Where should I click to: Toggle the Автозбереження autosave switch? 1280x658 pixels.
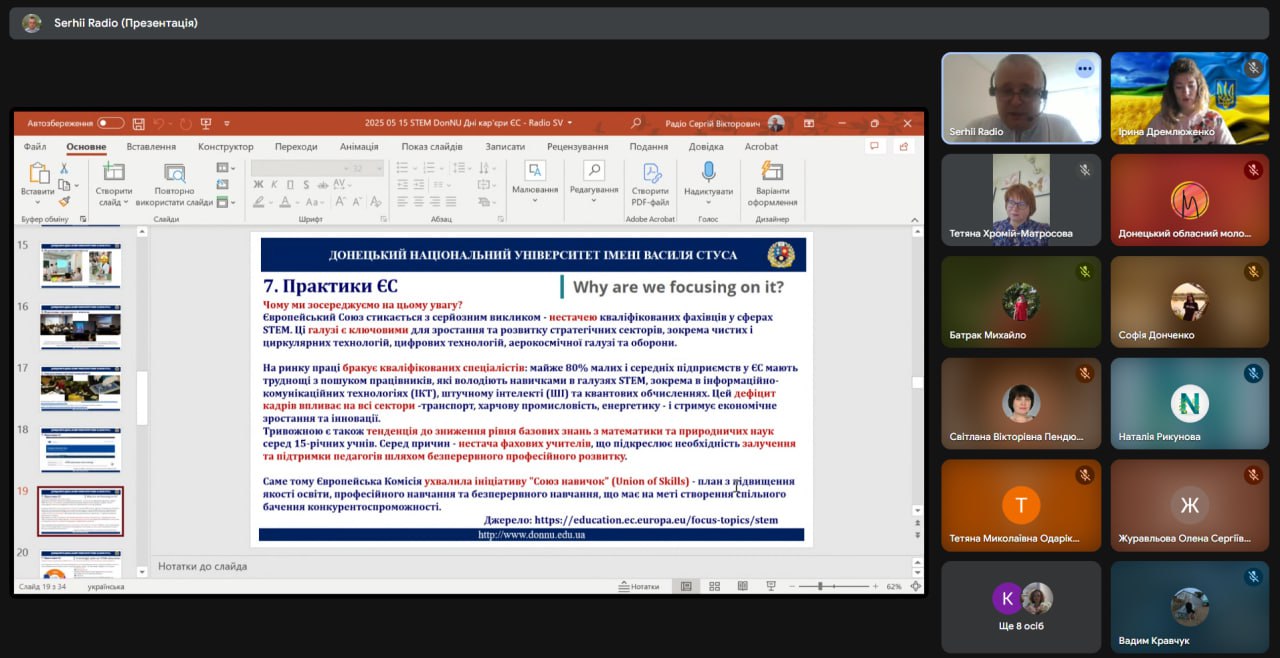coord(110,124)
